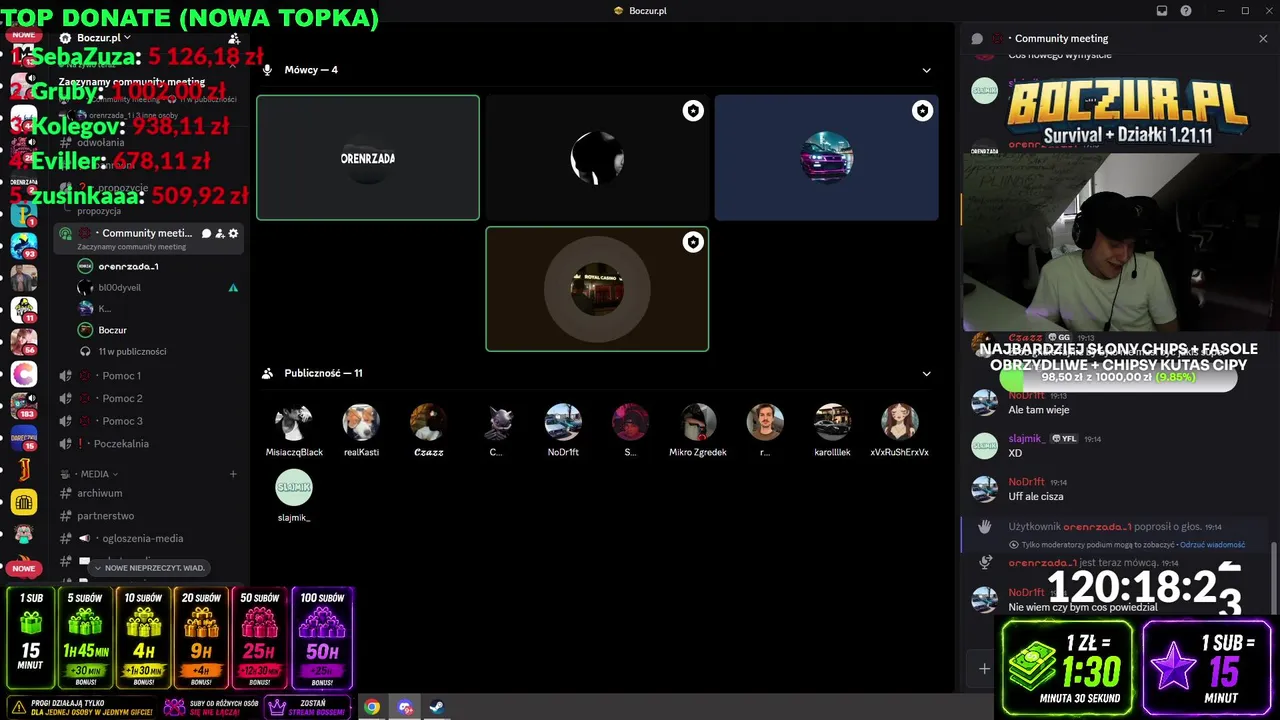1280x720 pixels.
Task: Join the Poczekalnia voice channel
Action: click(150, 444)
